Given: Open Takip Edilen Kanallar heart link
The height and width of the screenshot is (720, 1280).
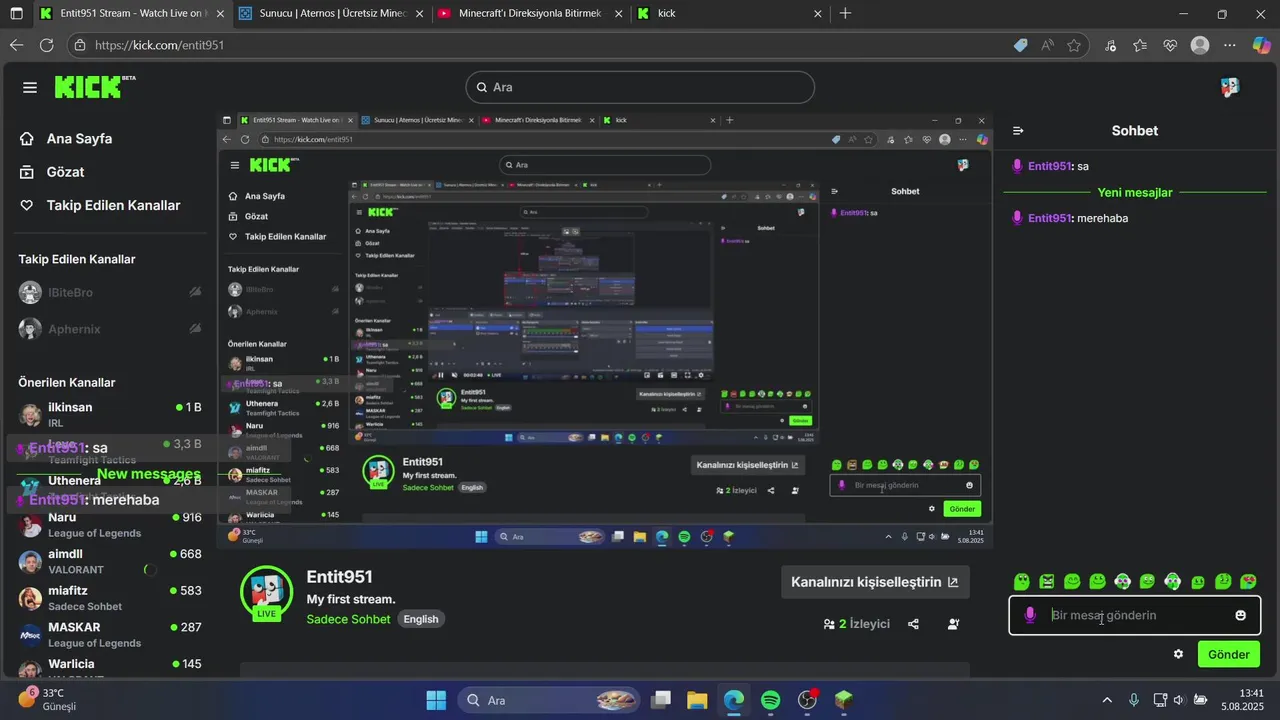Looking at the screenshot, I should (x=100, y=205).
